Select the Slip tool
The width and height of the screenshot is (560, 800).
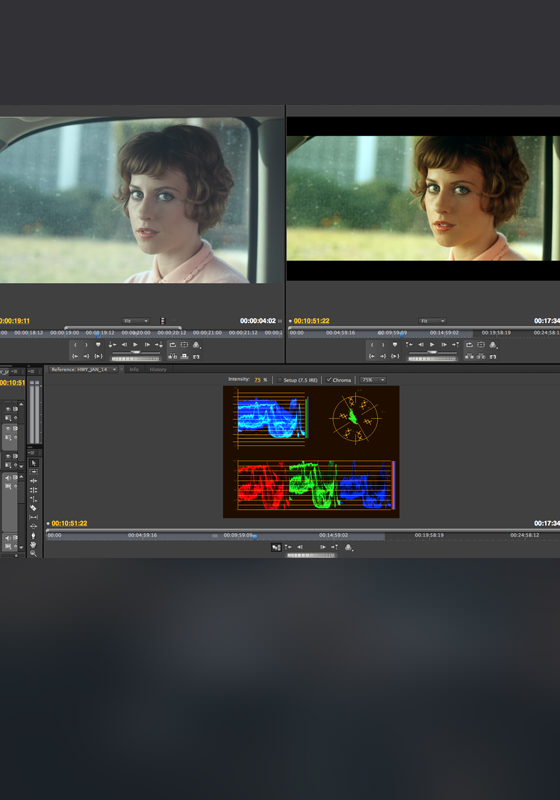point(34,517)
